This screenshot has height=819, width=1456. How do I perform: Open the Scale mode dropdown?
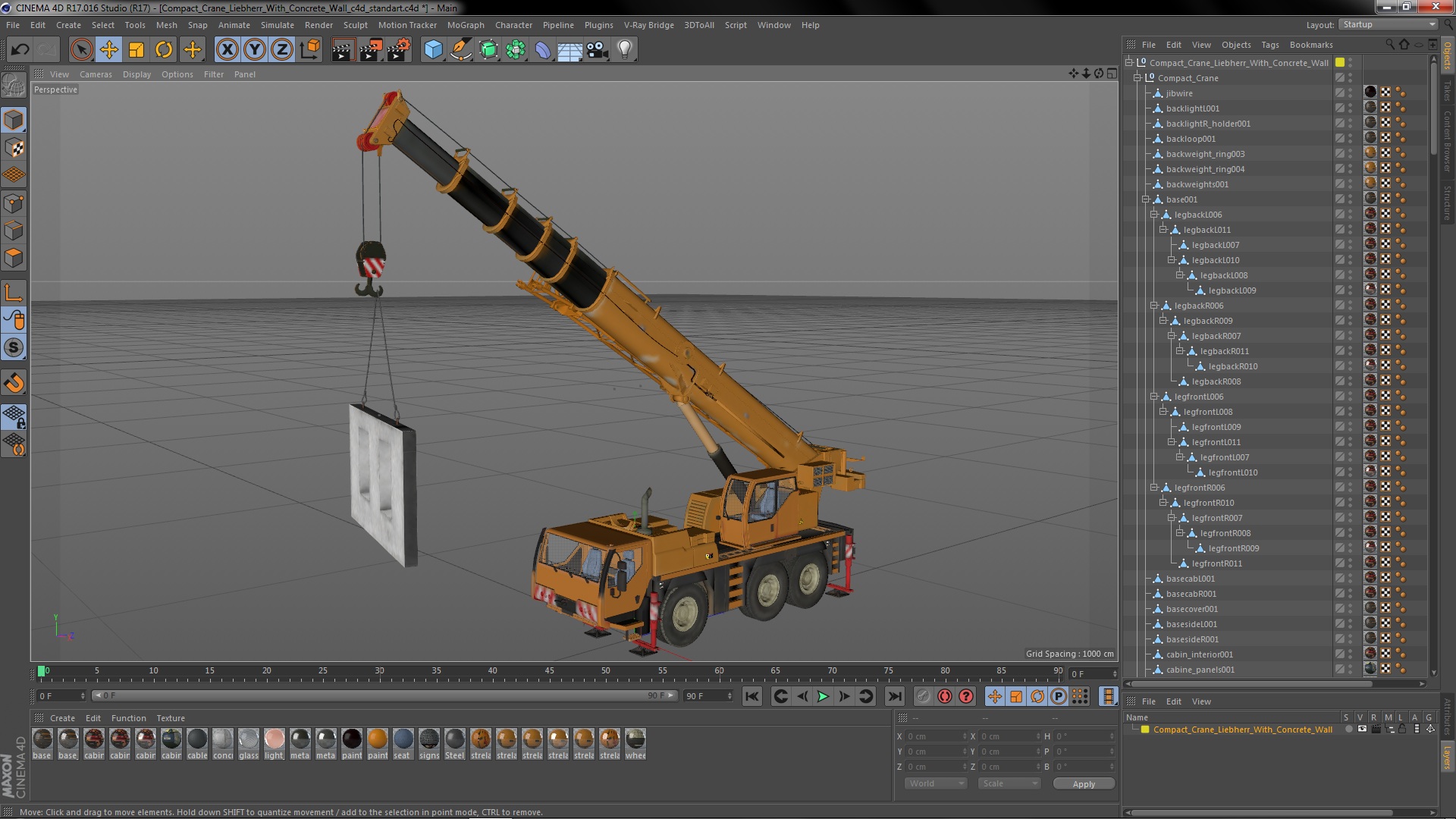(1009, 783)
